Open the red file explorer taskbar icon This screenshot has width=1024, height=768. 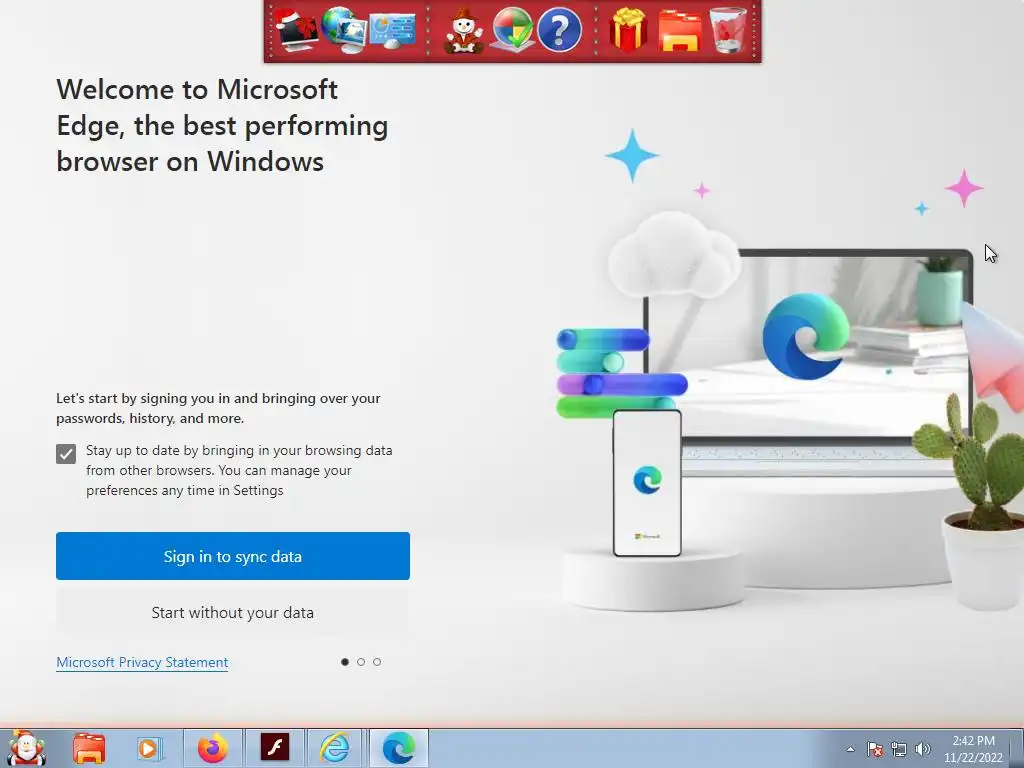(x=89, y=748)
